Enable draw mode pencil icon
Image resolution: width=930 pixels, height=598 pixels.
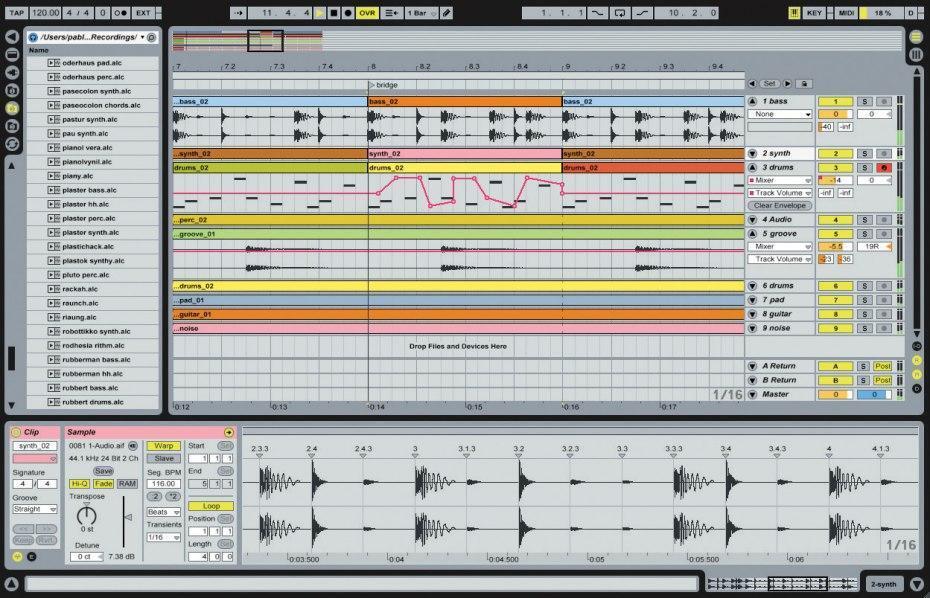pyautogui.click(x=446, y=13)
